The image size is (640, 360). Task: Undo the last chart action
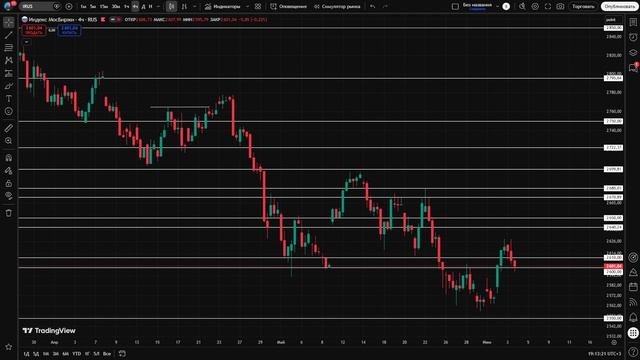pyautogui.click(x=373, y=7)
